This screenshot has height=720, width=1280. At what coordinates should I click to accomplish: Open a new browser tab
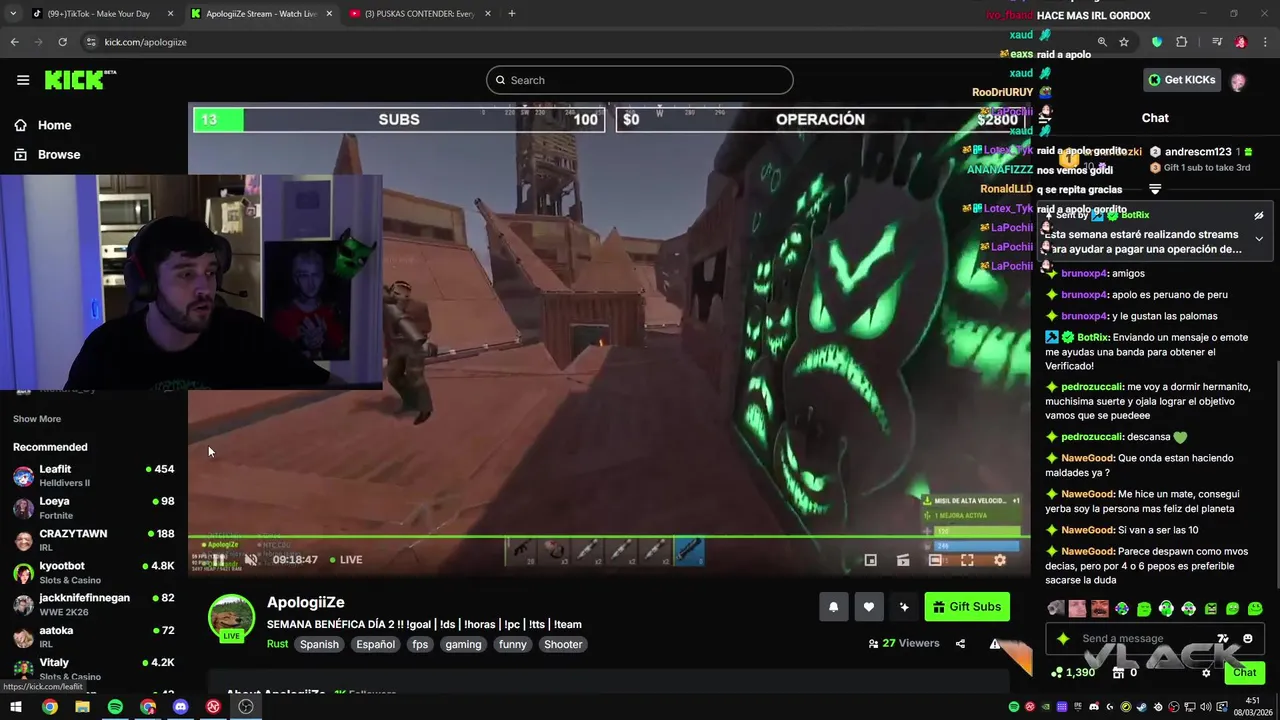tap(512, 14)
